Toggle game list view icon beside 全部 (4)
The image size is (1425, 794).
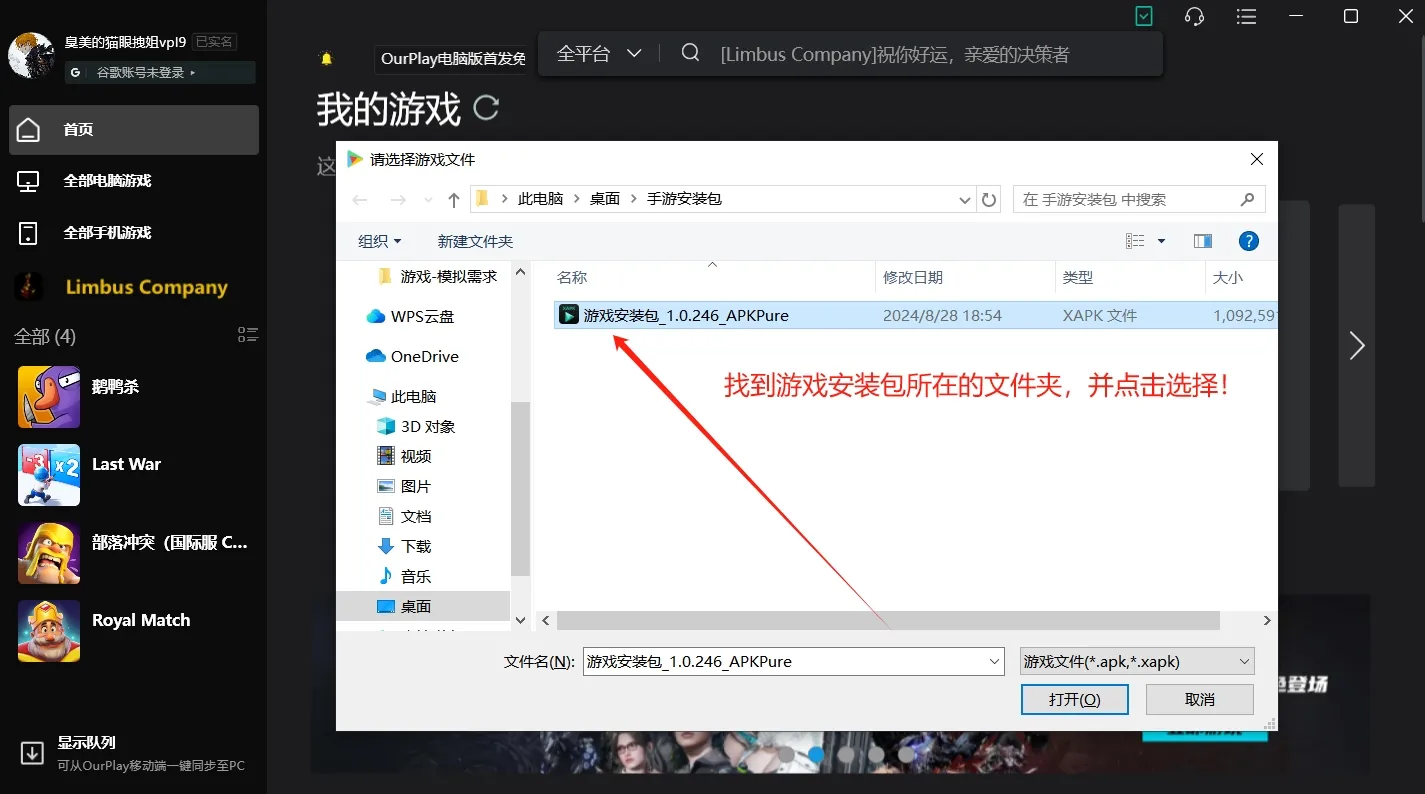pyautogui.click(x=248, y=335)
